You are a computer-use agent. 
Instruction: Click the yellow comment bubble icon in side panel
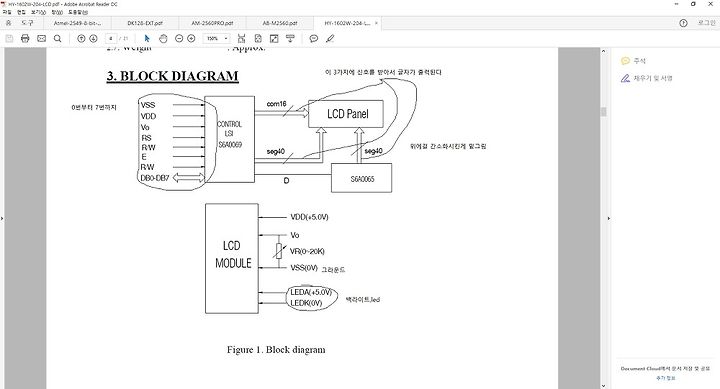tap(625, 61)
